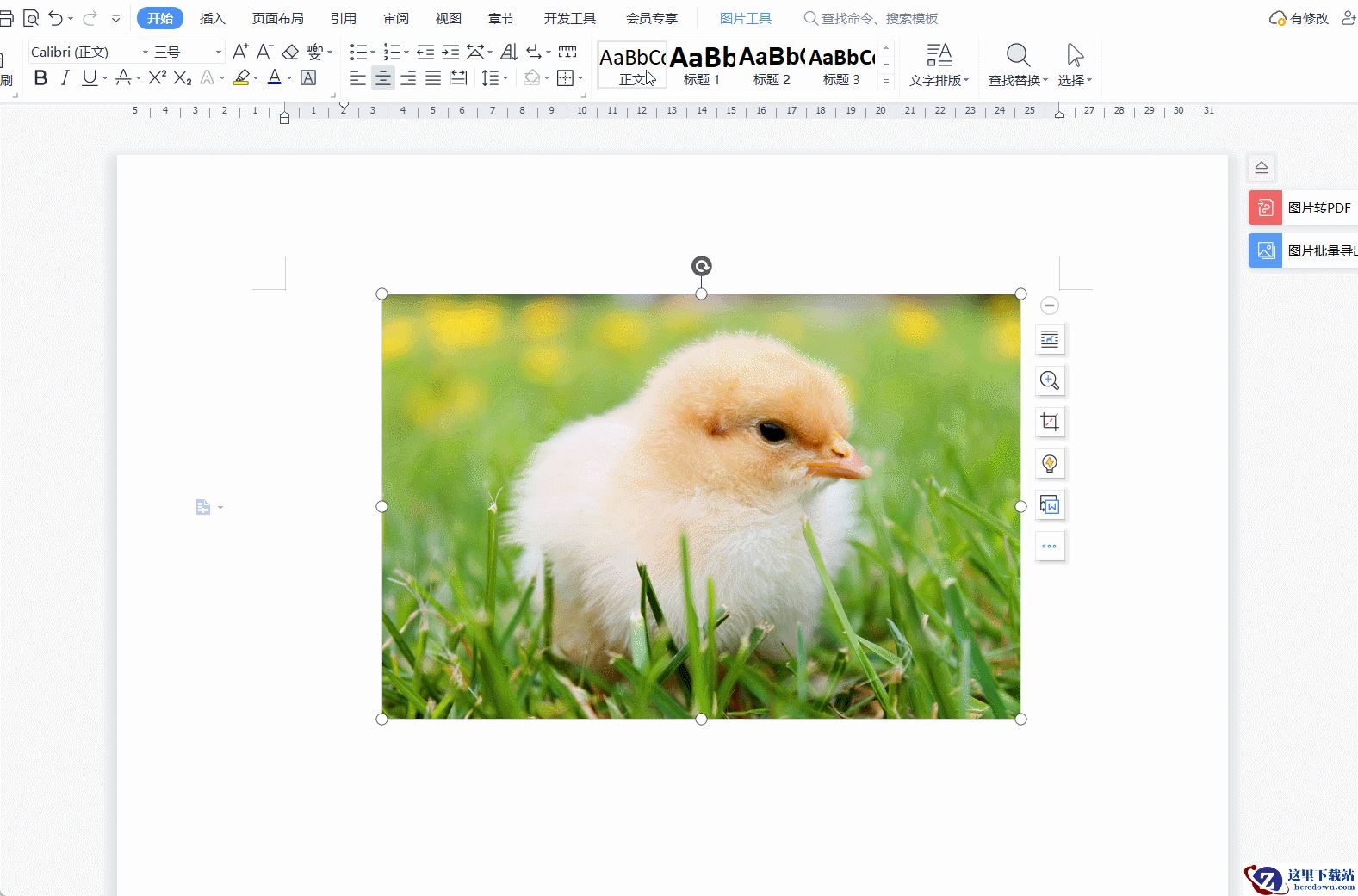Open the three-dots more options button beside image

pyautogui.click(x=1050, y=546)
